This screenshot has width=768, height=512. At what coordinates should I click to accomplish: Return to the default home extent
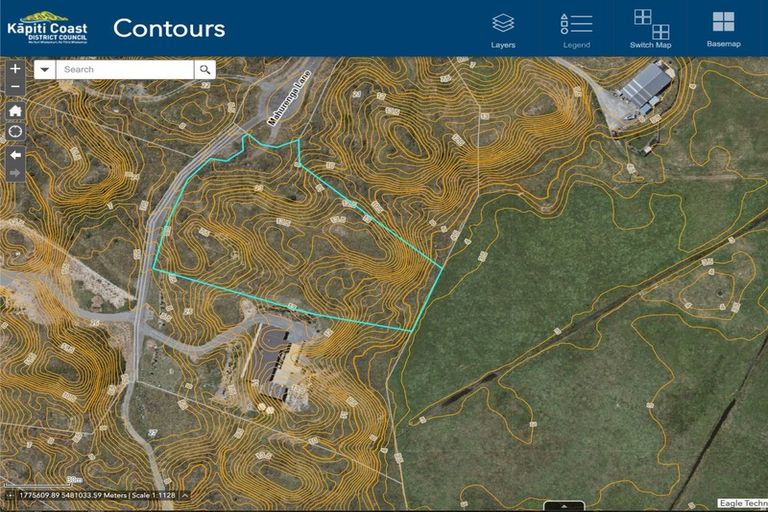(x=15, y=111)
